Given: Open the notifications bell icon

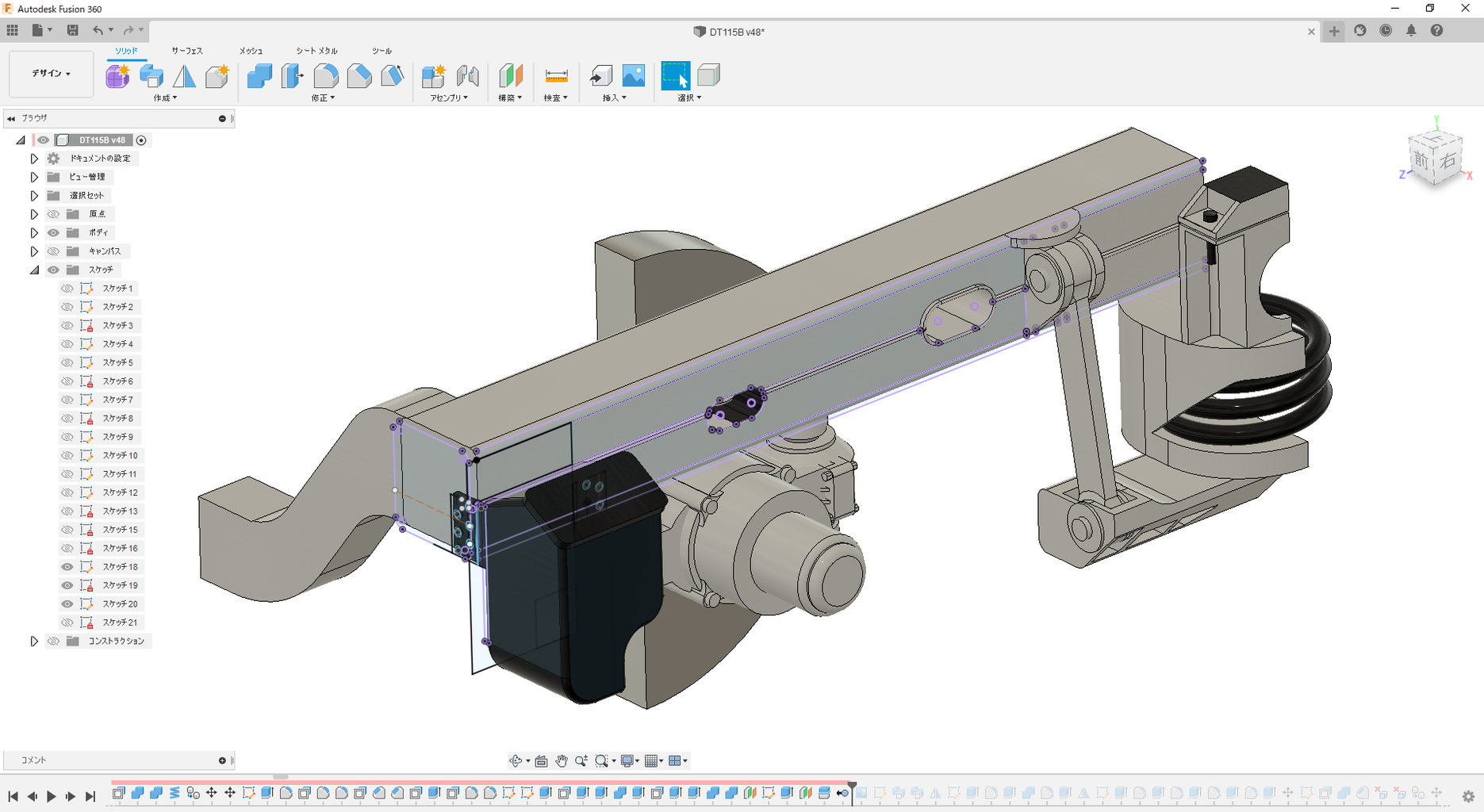Looking at the screenshot, I should (x=1411, y=30).
